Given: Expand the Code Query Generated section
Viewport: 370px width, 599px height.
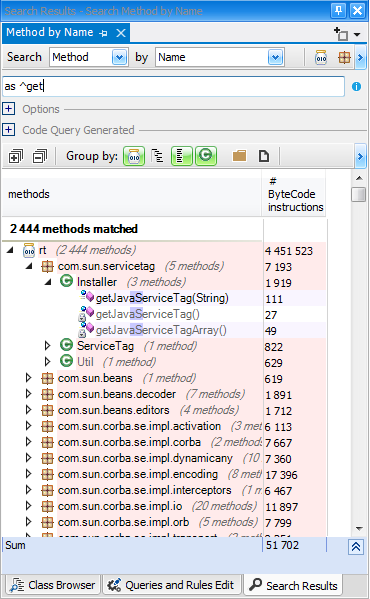Looking at the screenshot, I should [x=8, y=130].
